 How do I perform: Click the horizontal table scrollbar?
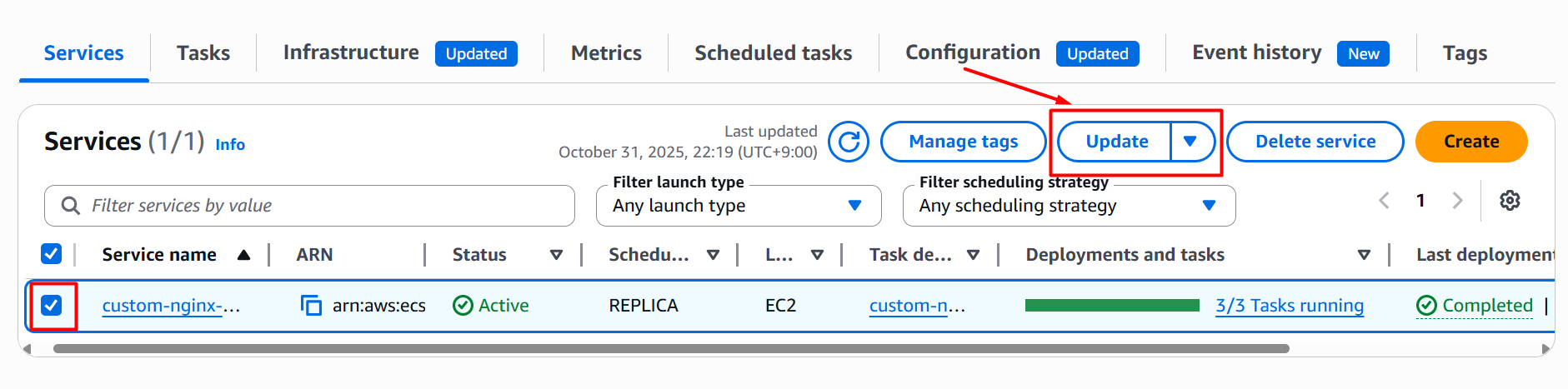[x=667, y=348]
